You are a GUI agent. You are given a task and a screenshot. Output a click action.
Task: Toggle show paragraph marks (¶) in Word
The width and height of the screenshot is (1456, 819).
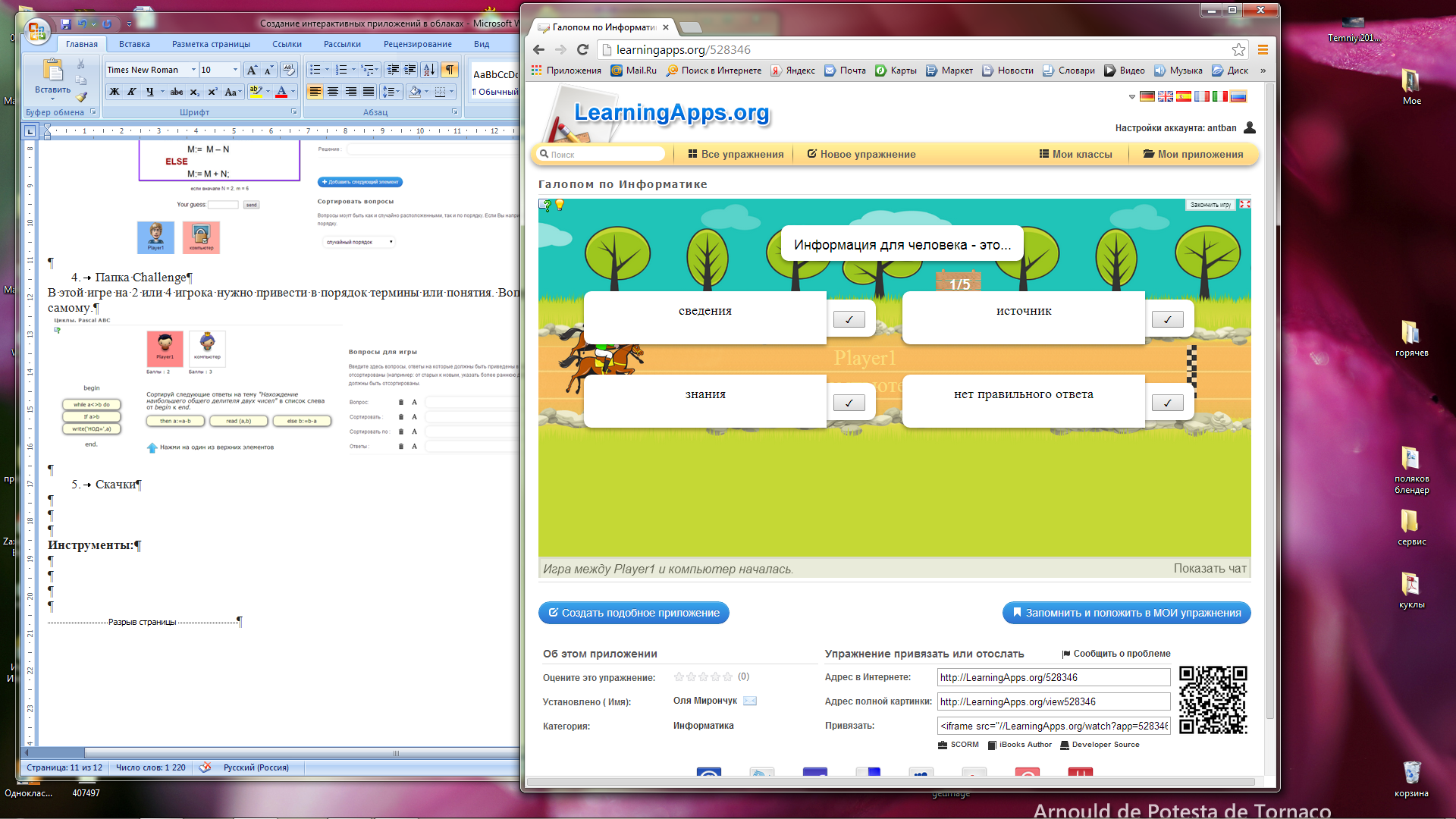(x=450, y=70)
